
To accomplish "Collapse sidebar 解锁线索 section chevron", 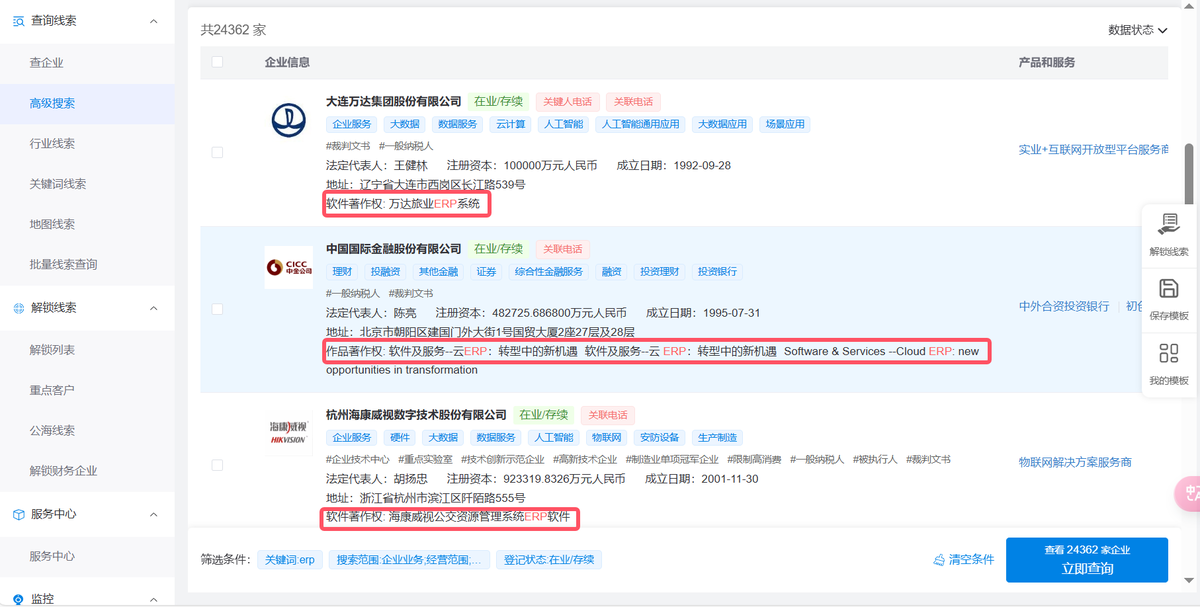I will [153, 308].
